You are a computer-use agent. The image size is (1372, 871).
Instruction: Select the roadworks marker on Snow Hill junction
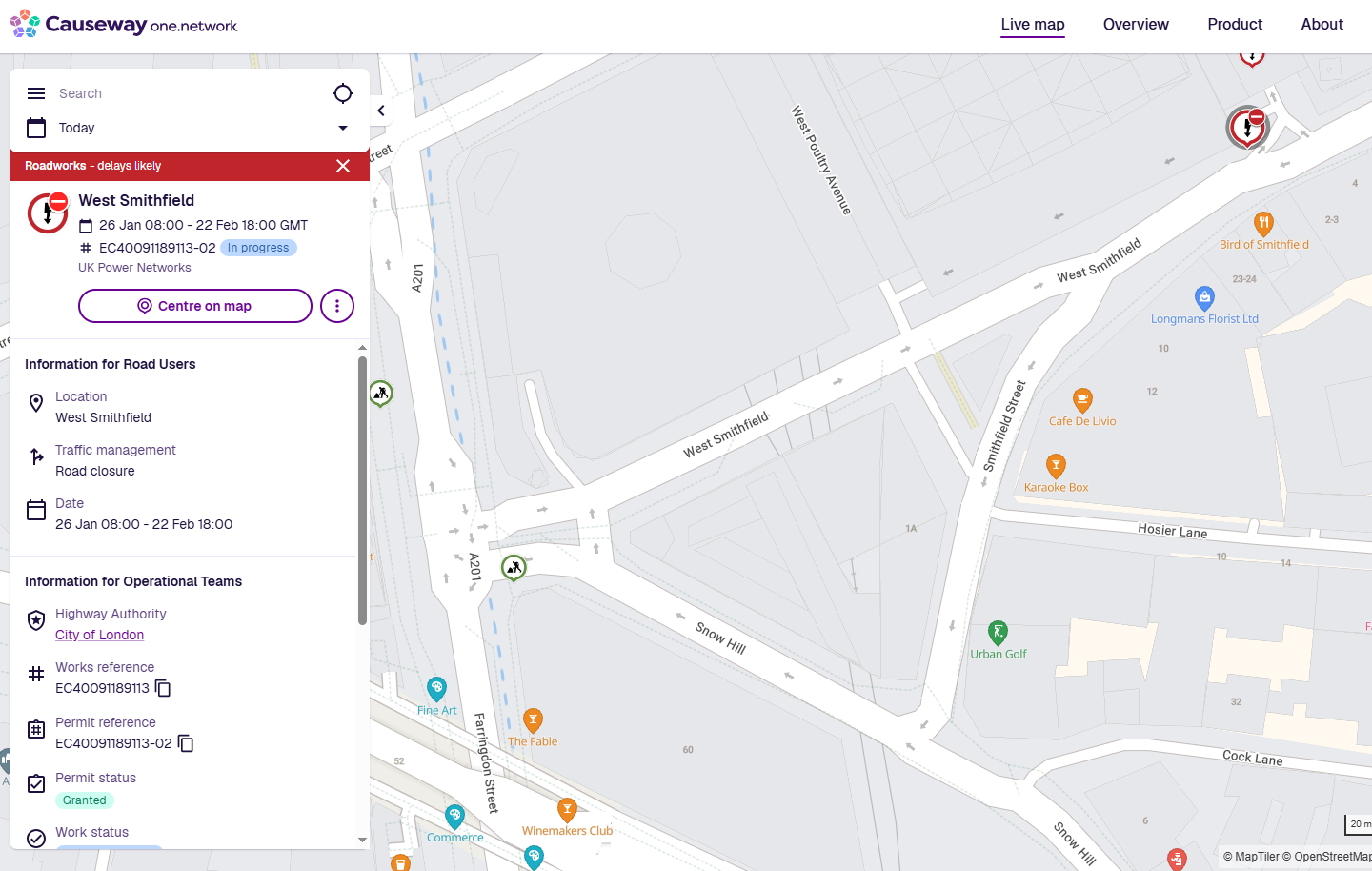(514, 568)
